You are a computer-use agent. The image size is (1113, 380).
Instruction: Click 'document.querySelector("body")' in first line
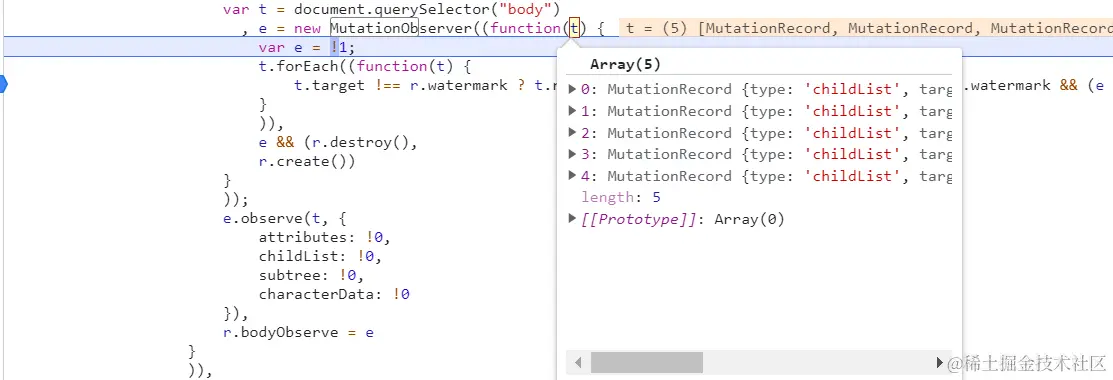427,9
